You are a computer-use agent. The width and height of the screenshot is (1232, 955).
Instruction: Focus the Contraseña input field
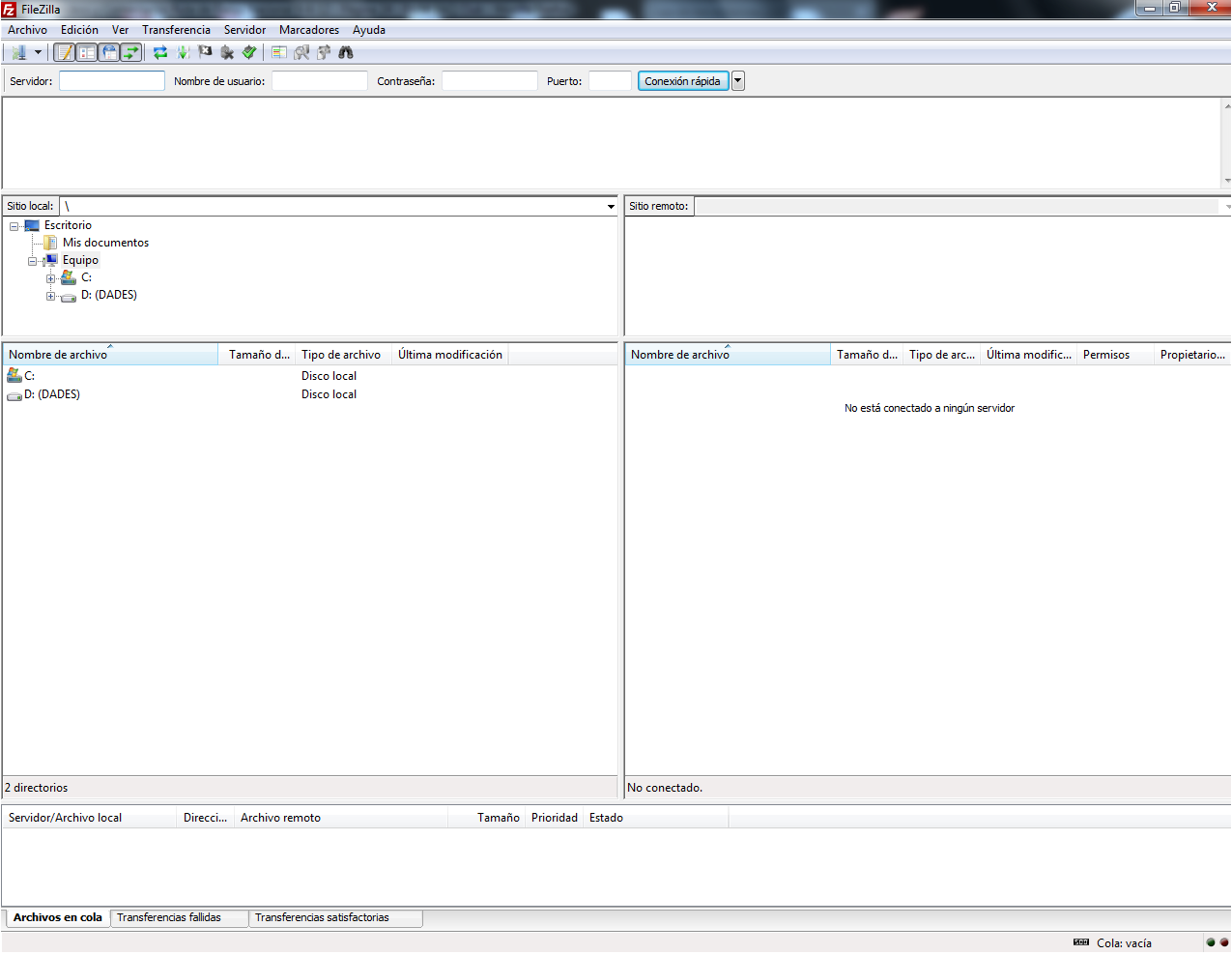(x=490, y=81)
